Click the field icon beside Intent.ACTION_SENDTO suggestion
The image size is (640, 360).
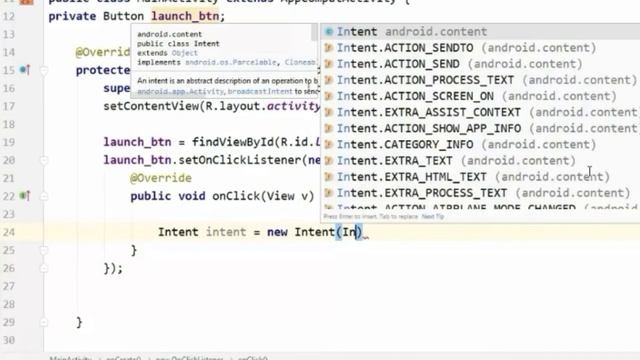(329, 48)
